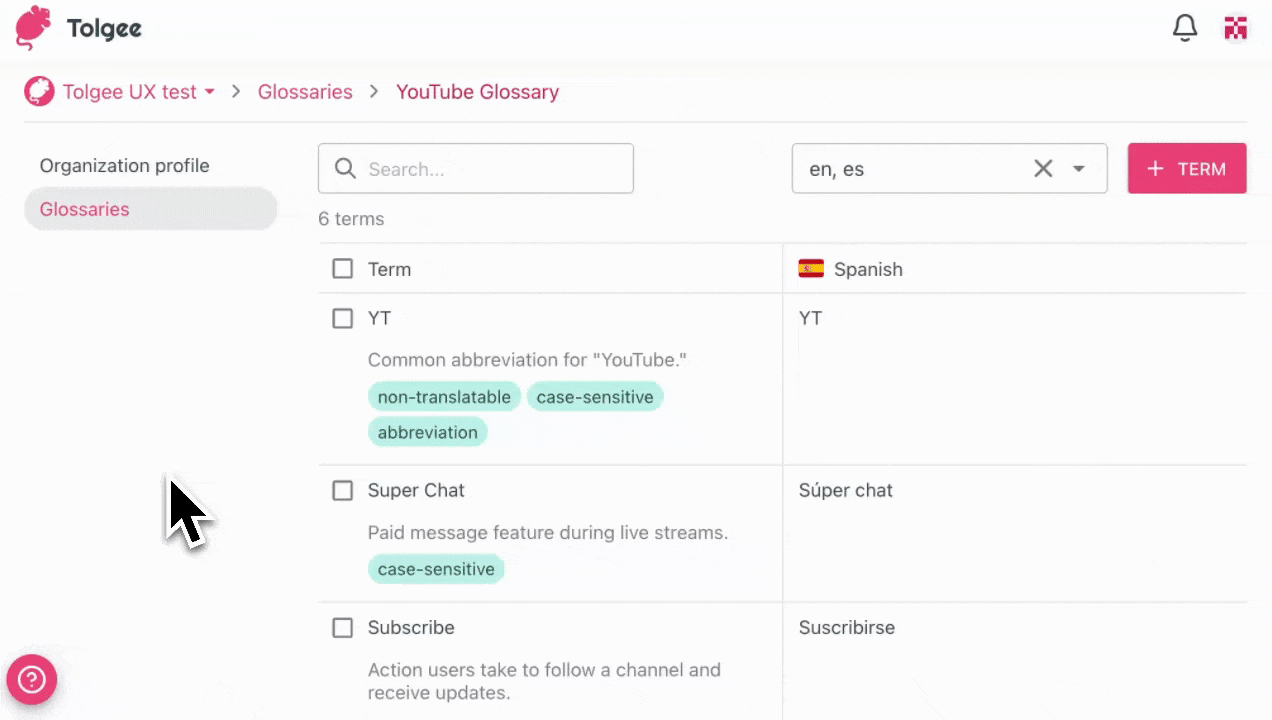This screenshot has width=1272, height=720.
Task: Click the non-translatable tag chip on YT
Action: click(444, 396)
